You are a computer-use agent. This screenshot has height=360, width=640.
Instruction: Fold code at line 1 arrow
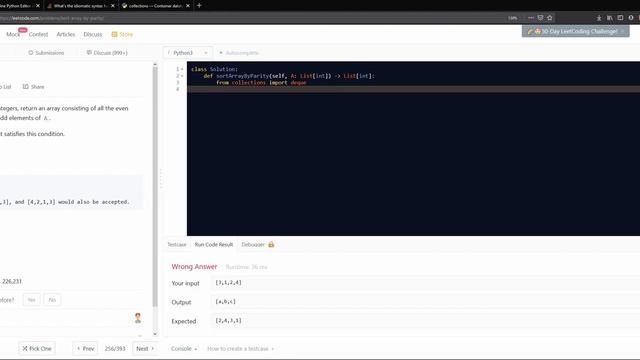pos(182,69)
